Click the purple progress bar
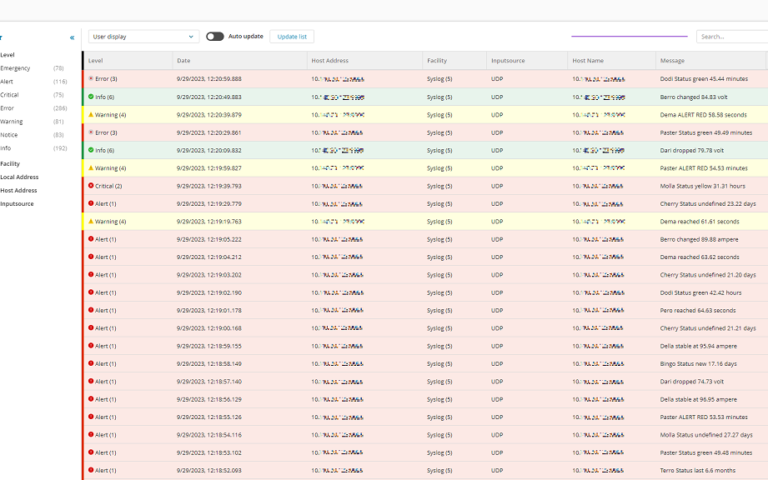This screenshot has height=480, width=768. [628, 36]
